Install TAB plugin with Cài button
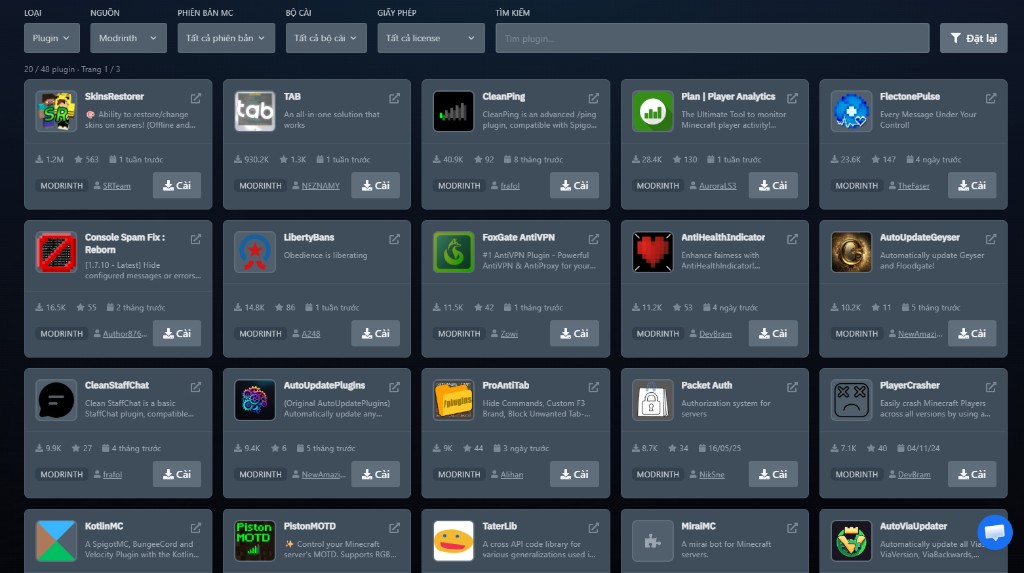The image size is (1024, 573). [376, 186]
